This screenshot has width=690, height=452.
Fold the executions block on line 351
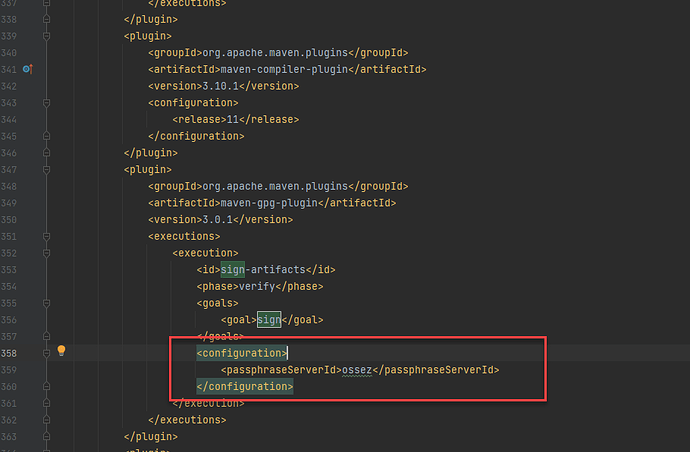point(46,236)
